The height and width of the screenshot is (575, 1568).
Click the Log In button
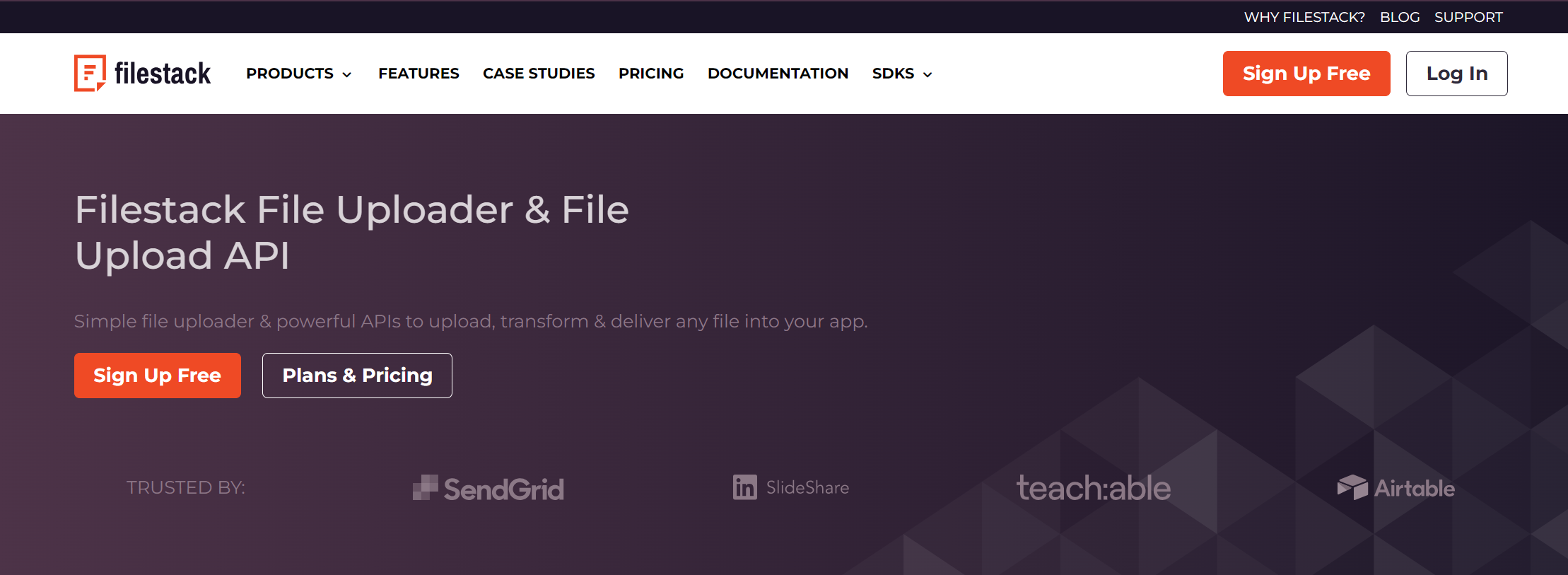coord(1456,74)
